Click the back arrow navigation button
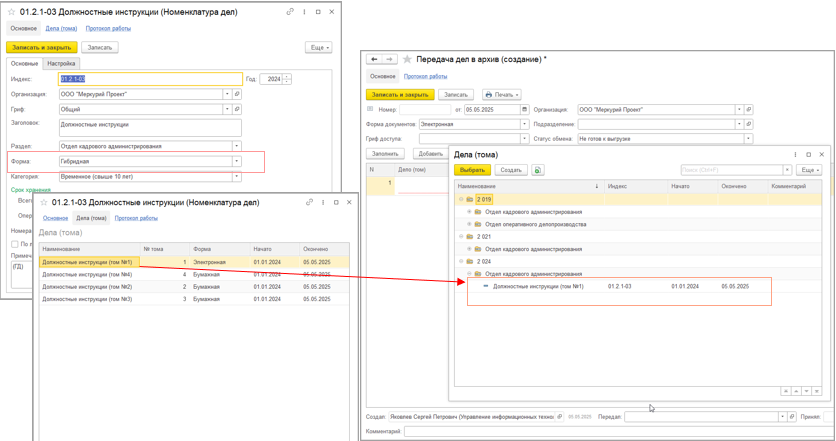This screenshot has width=836, height=441. tap(374, 60)
